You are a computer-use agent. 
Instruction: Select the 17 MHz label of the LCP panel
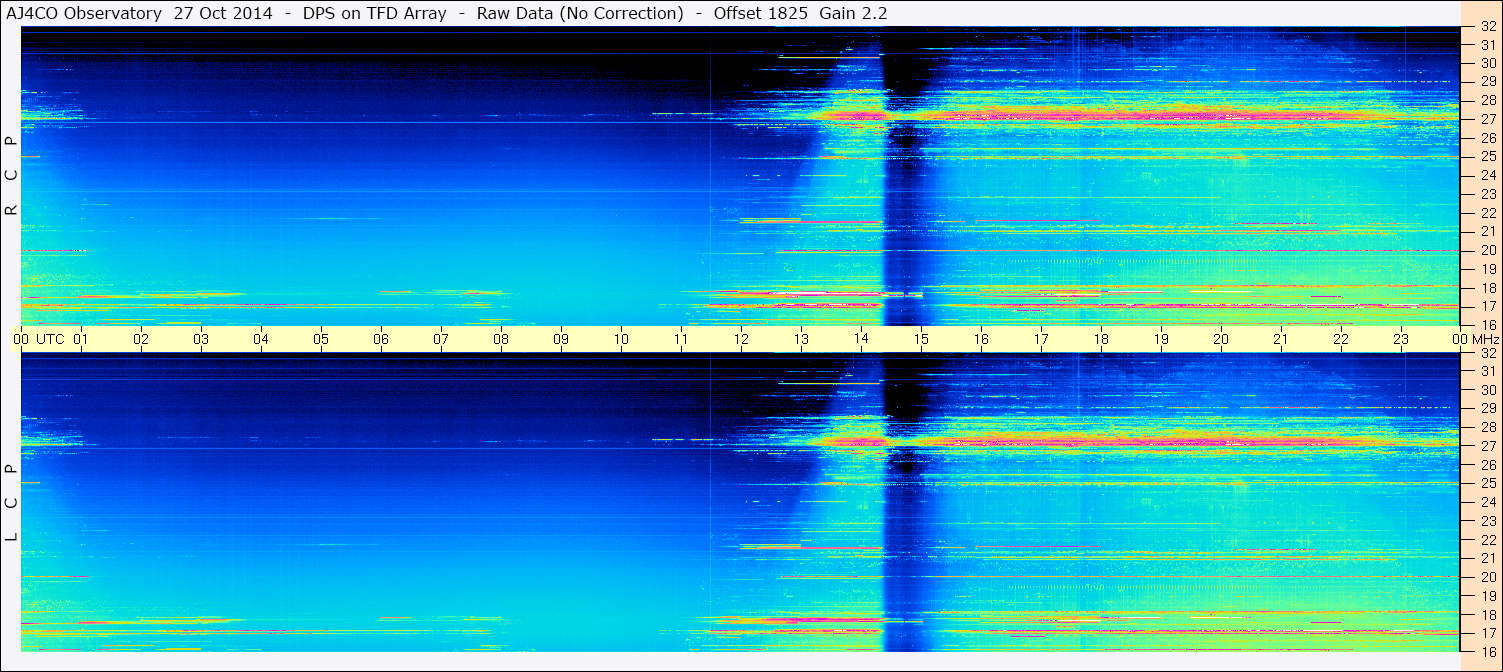tap(1488, 633)
